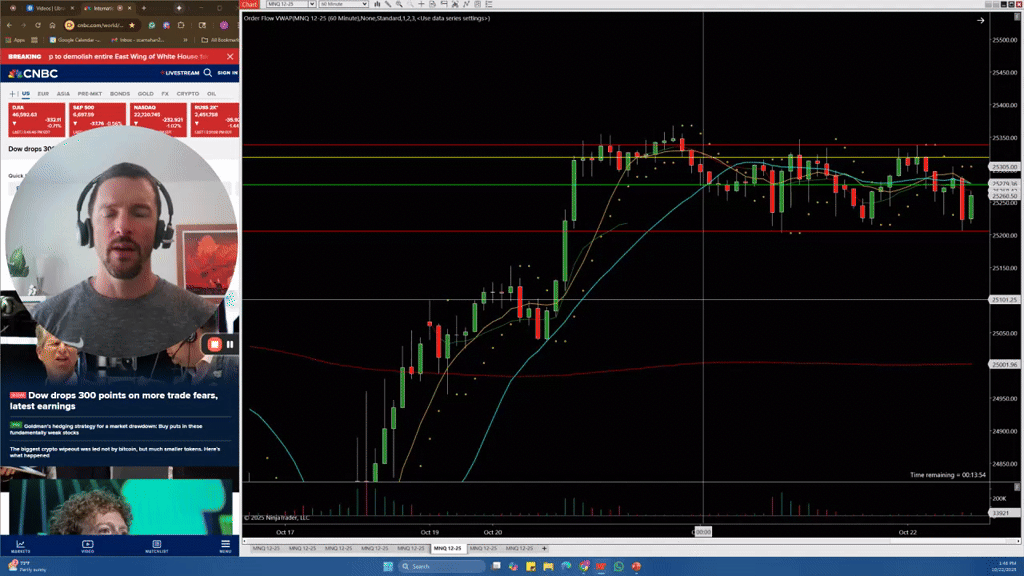Add a market tab with plus icon
The width and height of the screenshot is (1024, 576).
tap(12, 93)
